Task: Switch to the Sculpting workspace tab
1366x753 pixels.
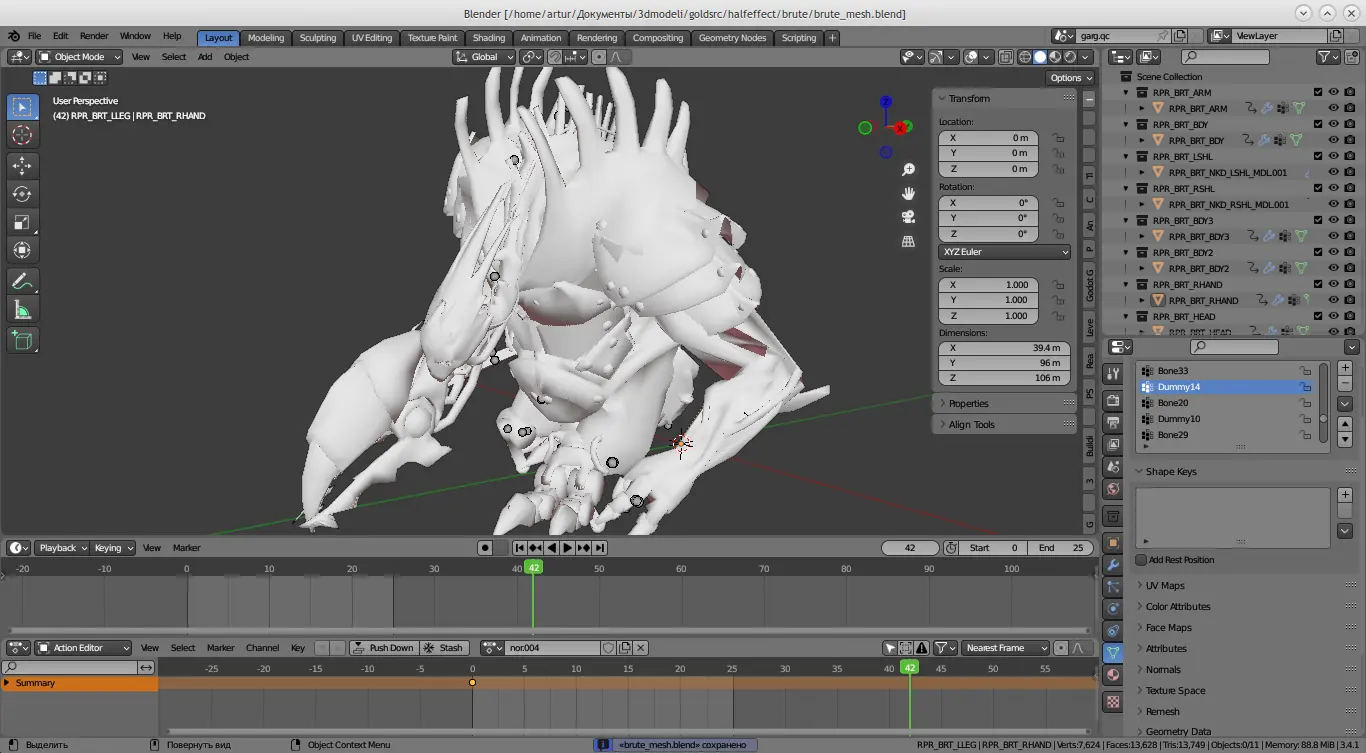Action: [318, 38]
